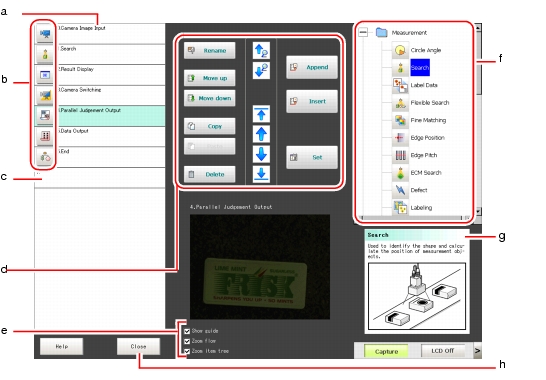
Task: Select the End unit icon in flow
Action: tap(45, 156)
